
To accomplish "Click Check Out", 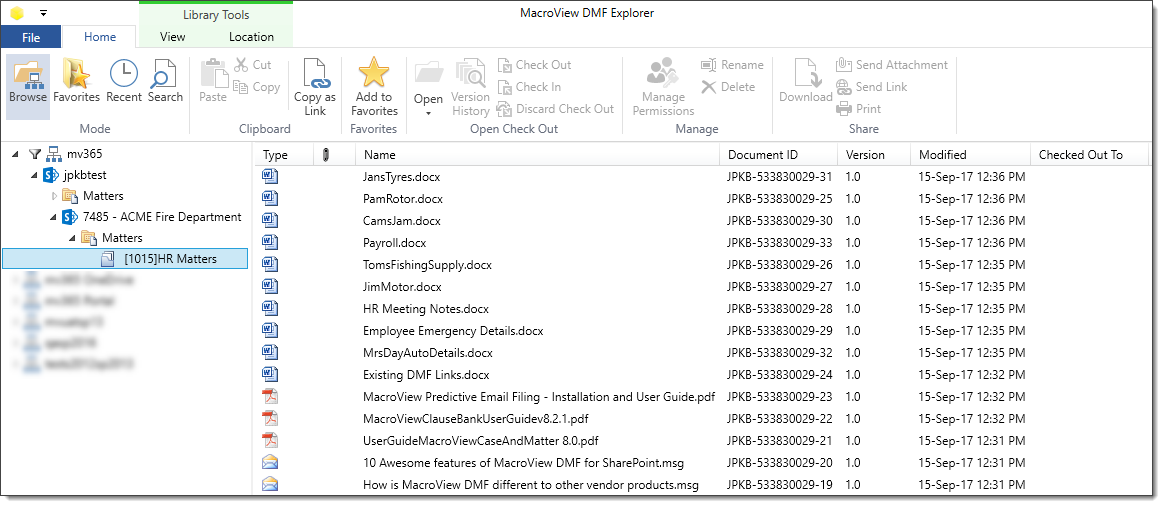I will click(534, 65).
